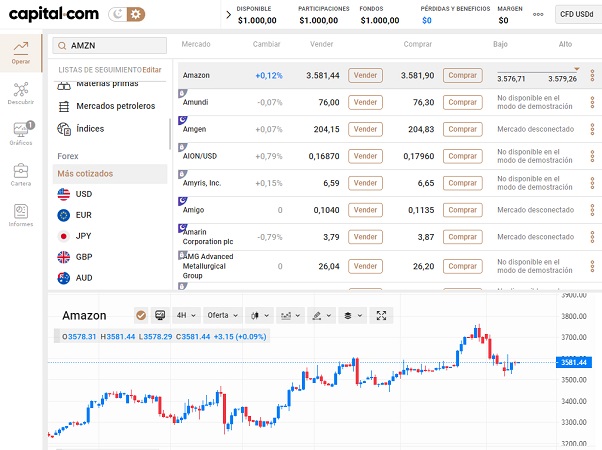The width and height of the screenshot is (602, 450).
Task: Open the Oferta price type dropdown
Action: point(223,316)
